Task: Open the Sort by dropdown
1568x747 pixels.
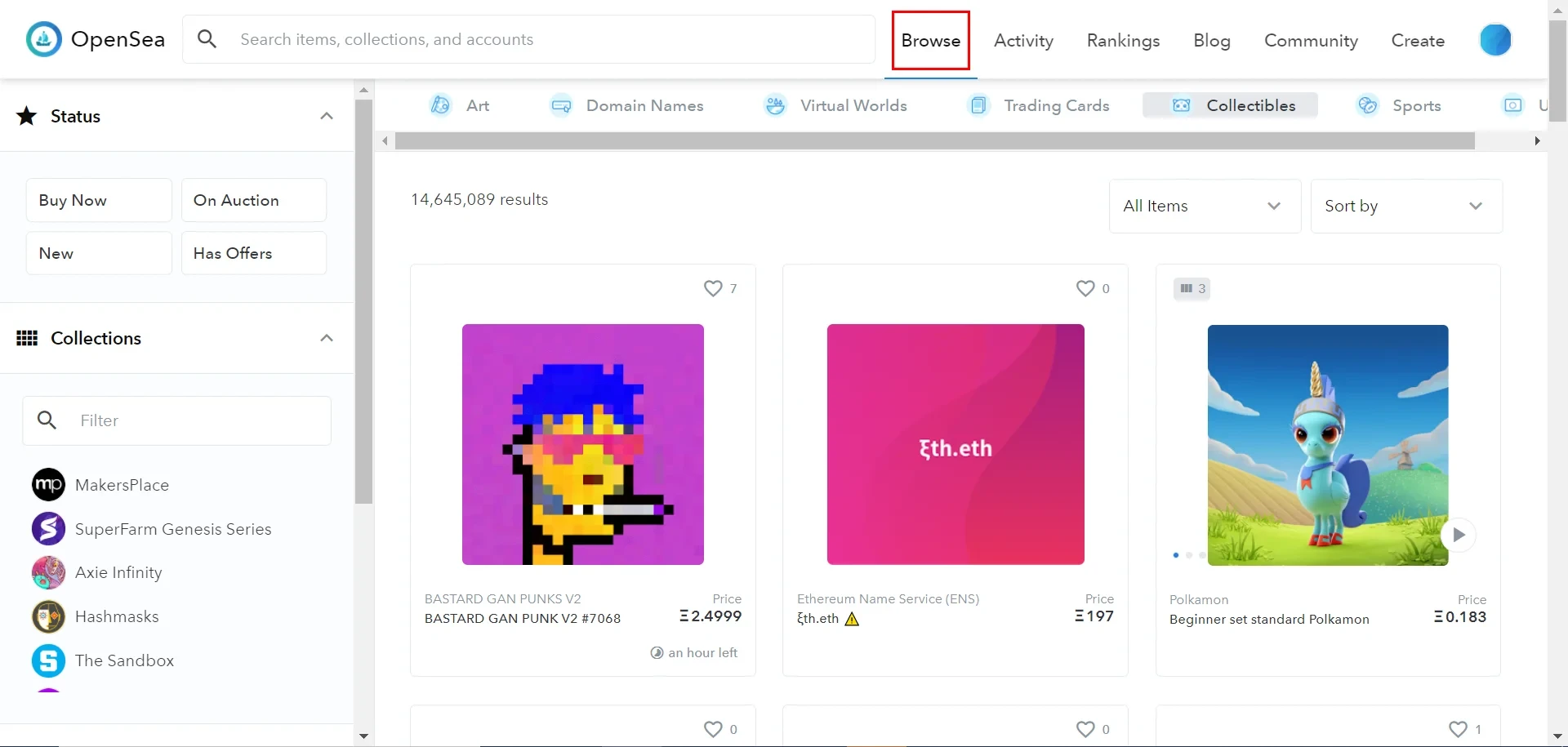Action: [x=1405, y=206]
